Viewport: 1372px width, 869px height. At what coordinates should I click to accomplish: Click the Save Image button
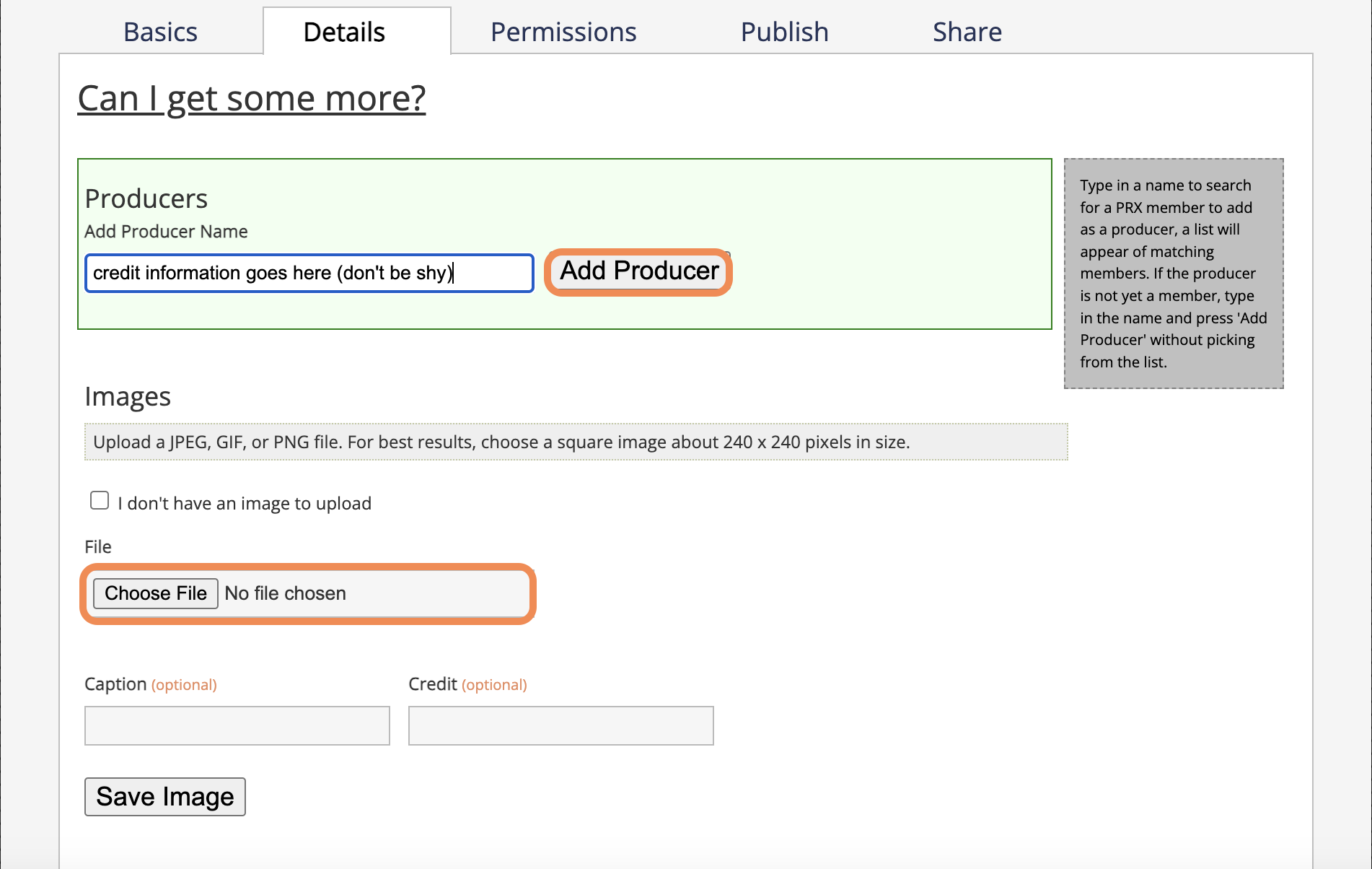165,797
